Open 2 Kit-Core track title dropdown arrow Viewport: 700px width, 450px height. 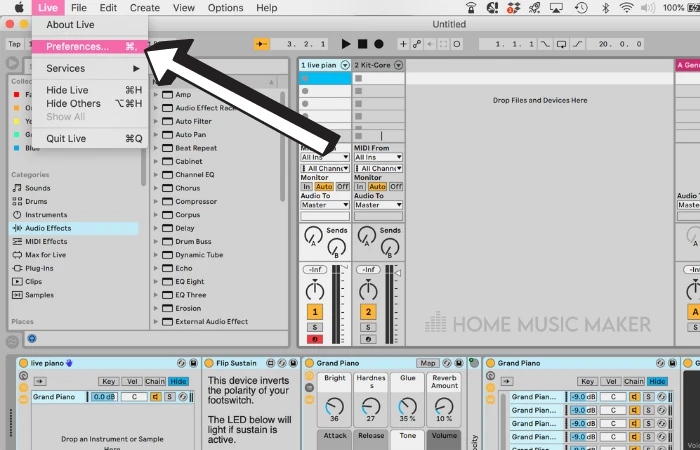tap(399, 65)
